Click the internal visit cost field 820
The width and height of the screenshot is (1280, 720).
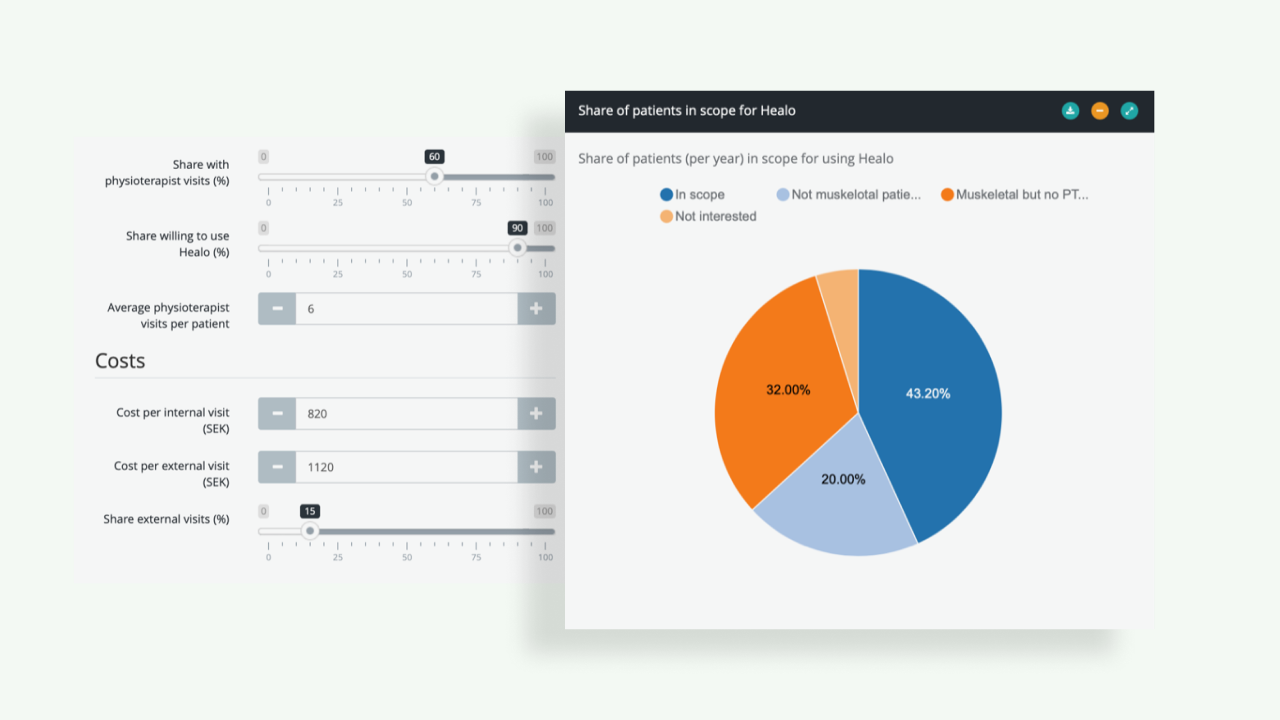click(x=407, y=413)
